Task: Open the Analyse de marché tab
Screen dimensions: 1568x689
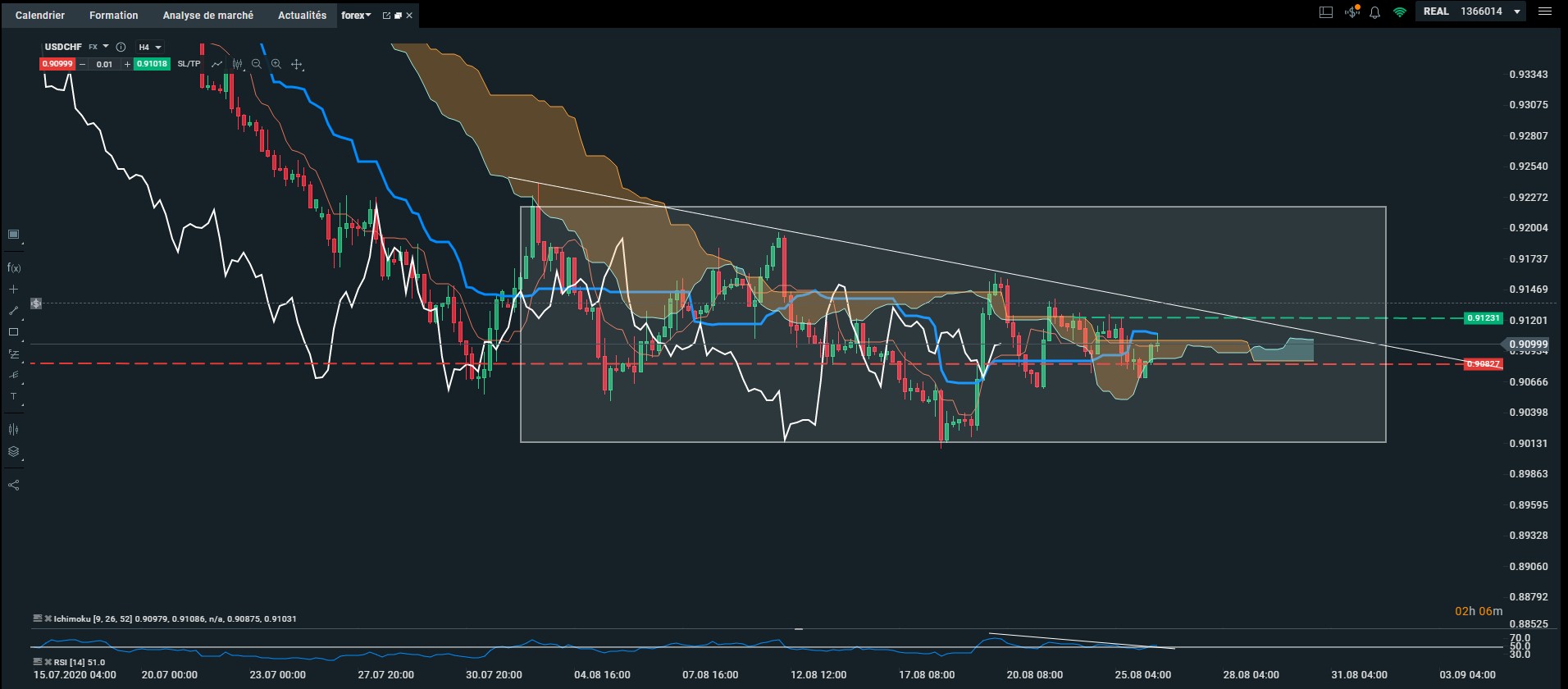Action: pos(208,15)
